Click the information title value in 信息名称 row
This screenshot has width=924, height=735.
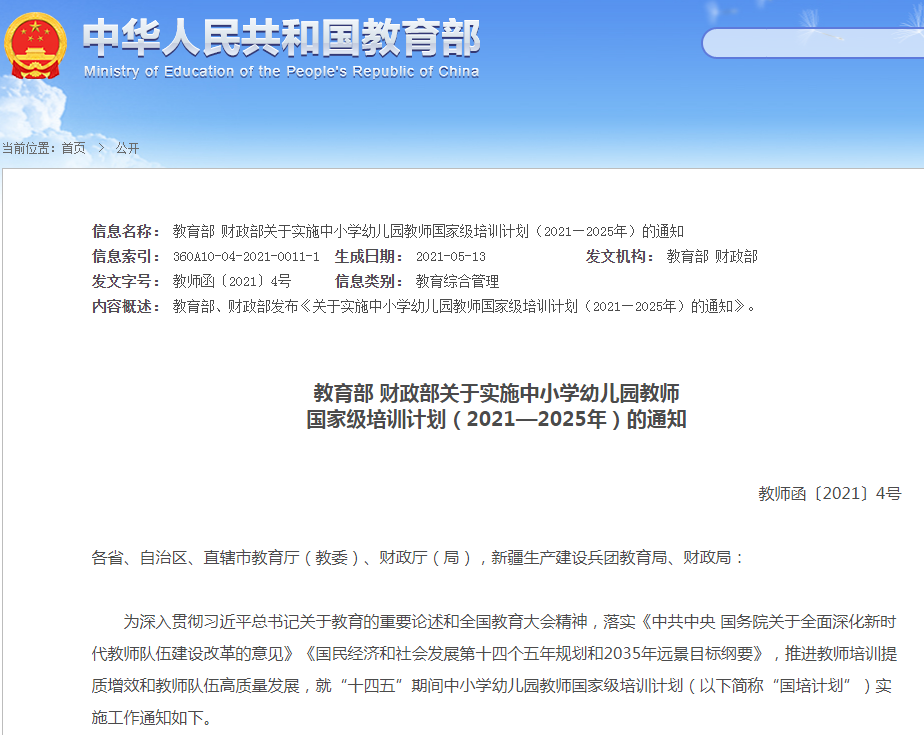(428, 231)
